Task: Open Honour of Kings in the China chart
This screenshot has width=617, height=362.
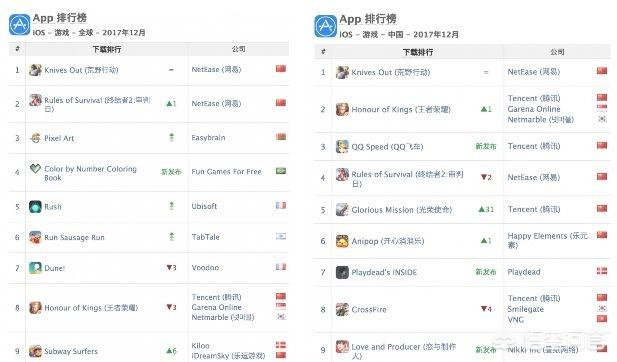Action: (x=401, y=109)
